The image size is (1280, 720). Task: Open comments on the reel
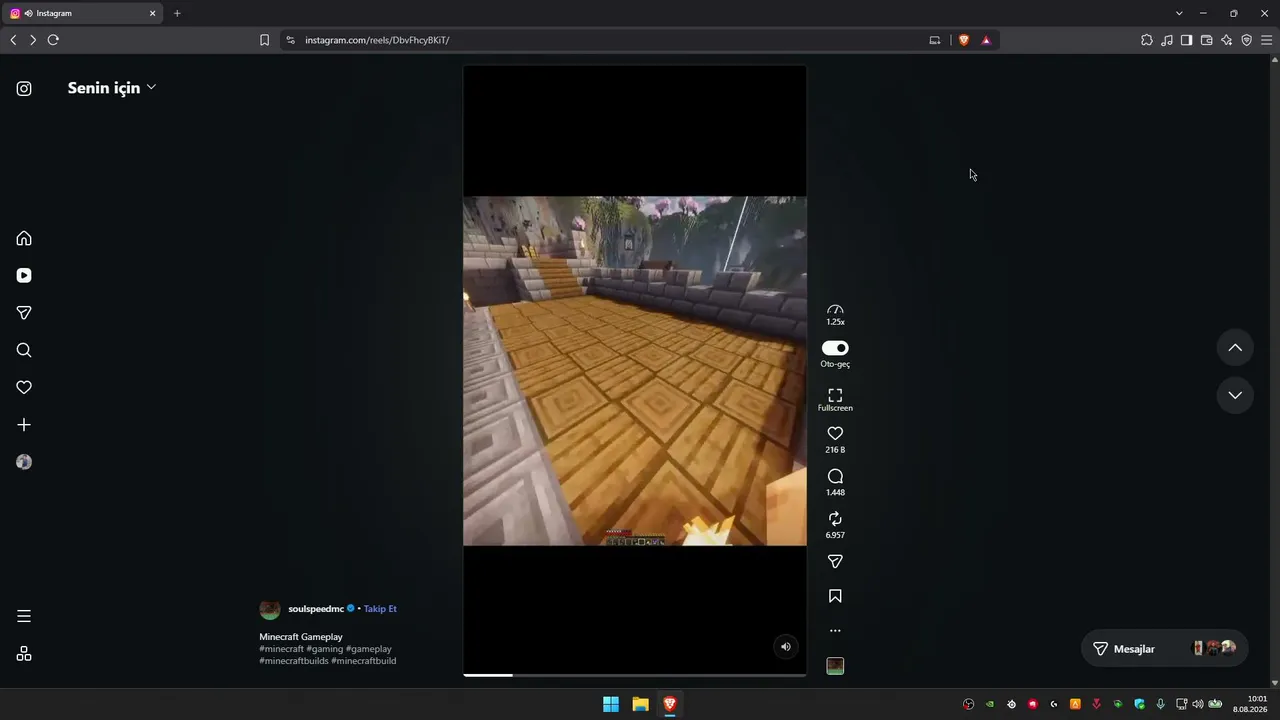[835, 476]
